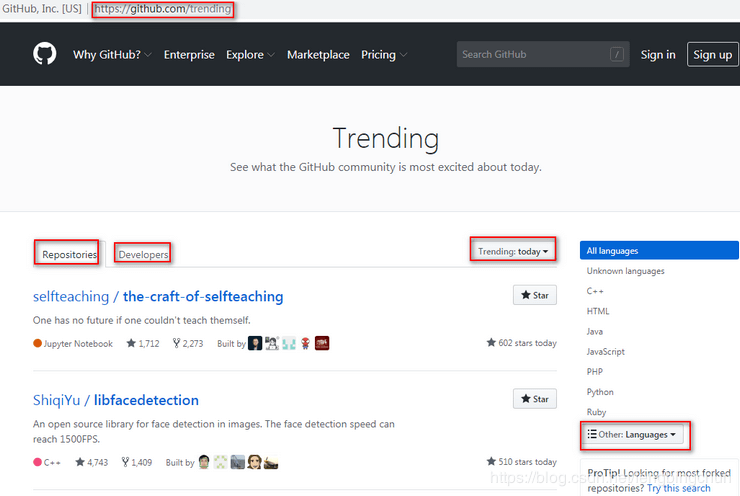Open the ShiqiYu / libfacedetection repository link
This screenshot has width=740, height=496.
coord(116,400)
